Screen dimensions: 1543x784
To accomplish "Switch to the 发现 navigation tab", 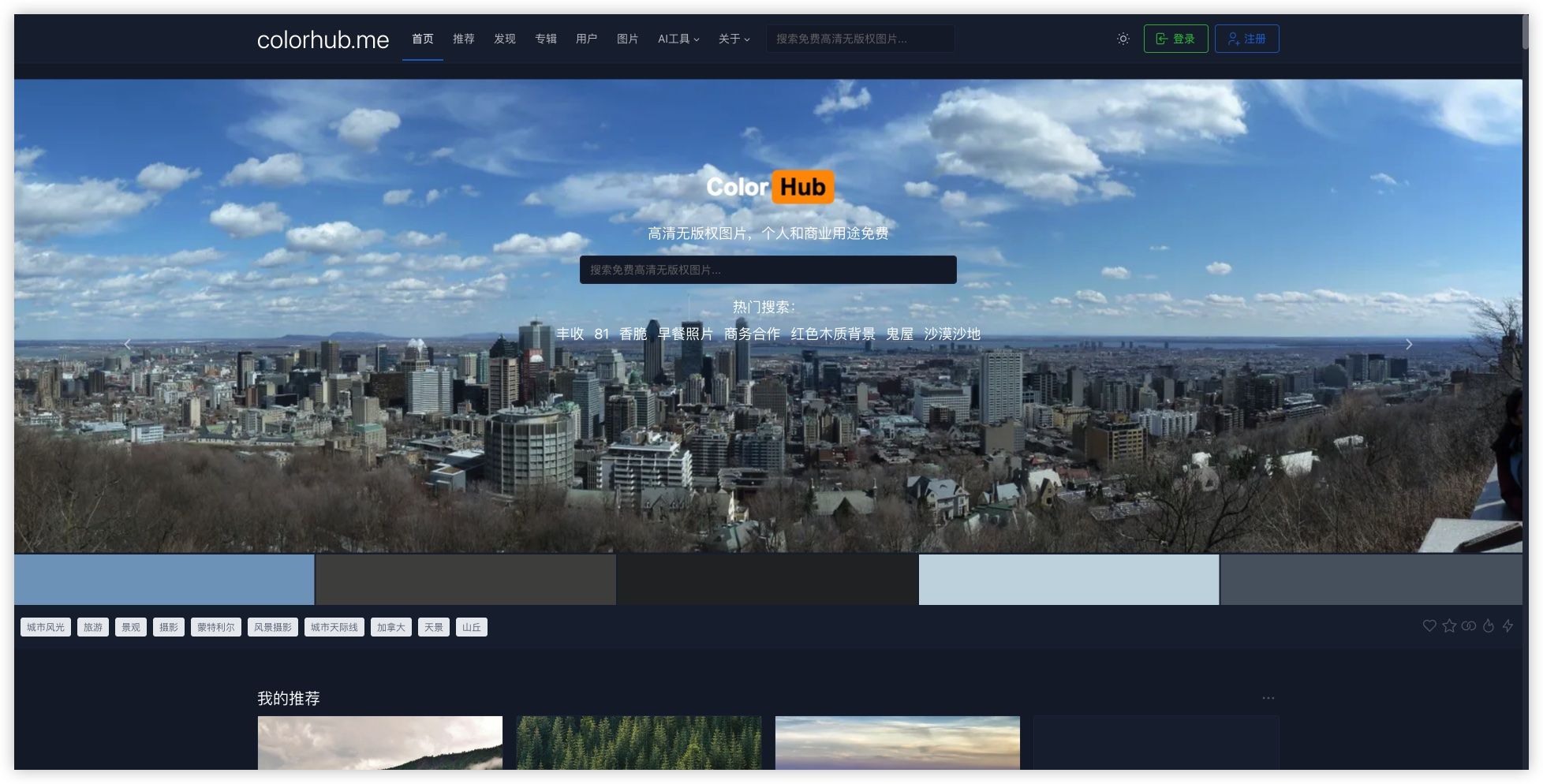I will [504, 38].
